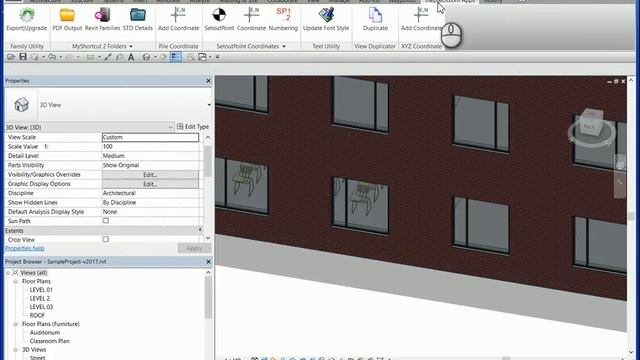This screenshot has width=640, height=360.
Task: Switch to the Modify ribbon tab
Action: pyautogui.click(x=493, y=2)
